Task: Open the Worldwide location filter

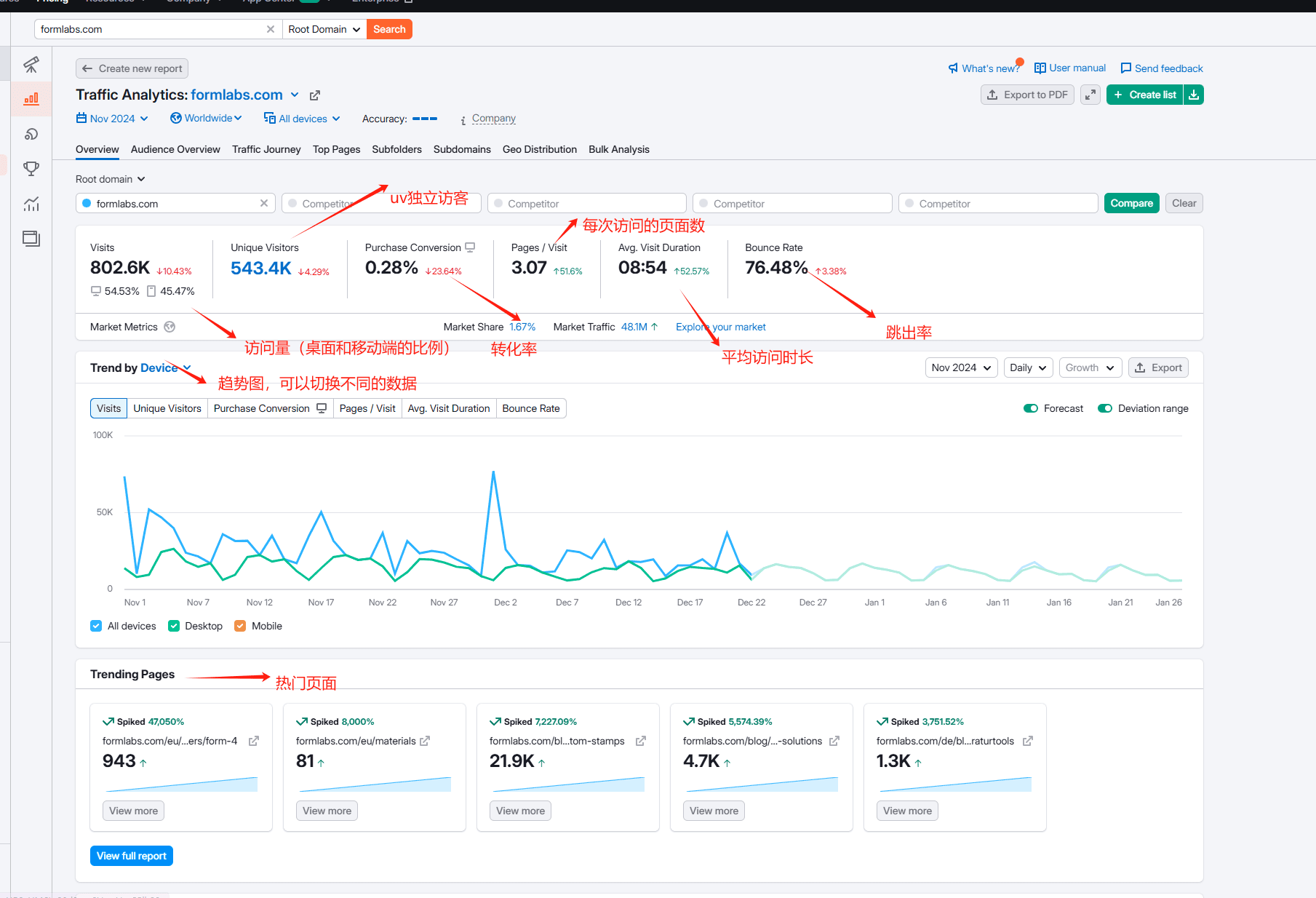Action: coord(206,118)
